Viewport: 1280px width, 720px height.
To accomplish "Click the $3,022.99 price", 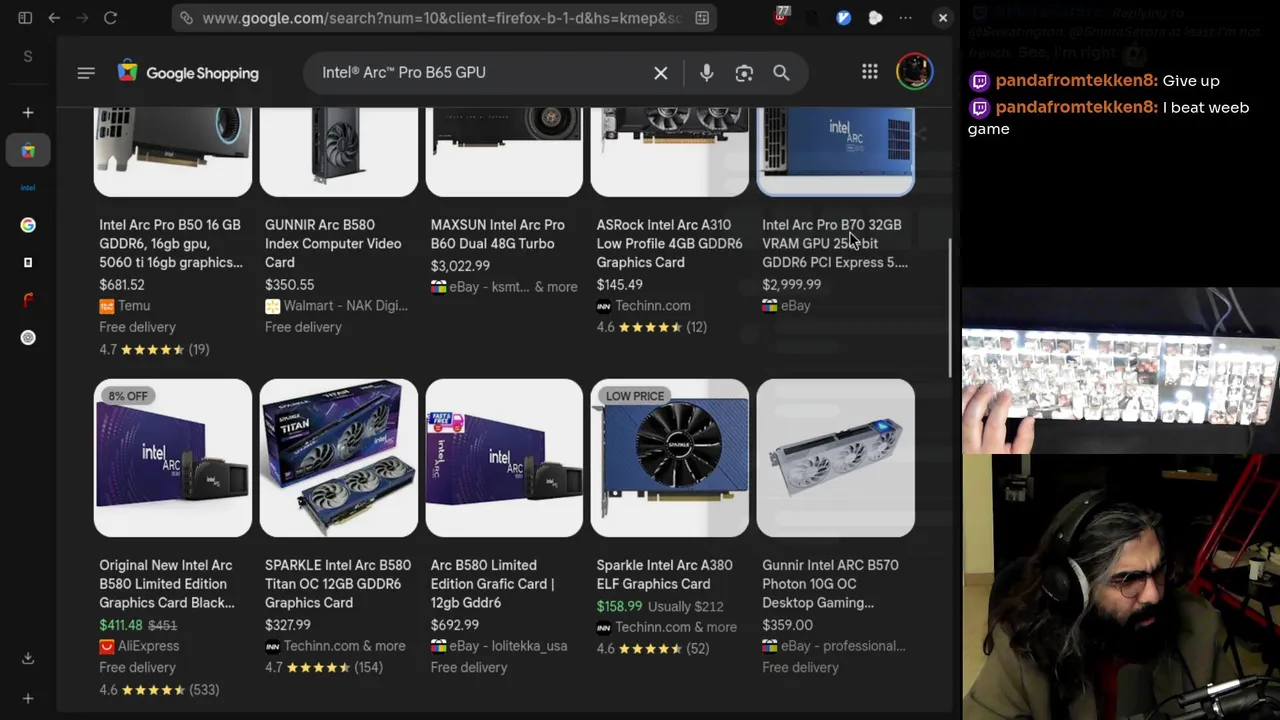I will coord(460,266).
